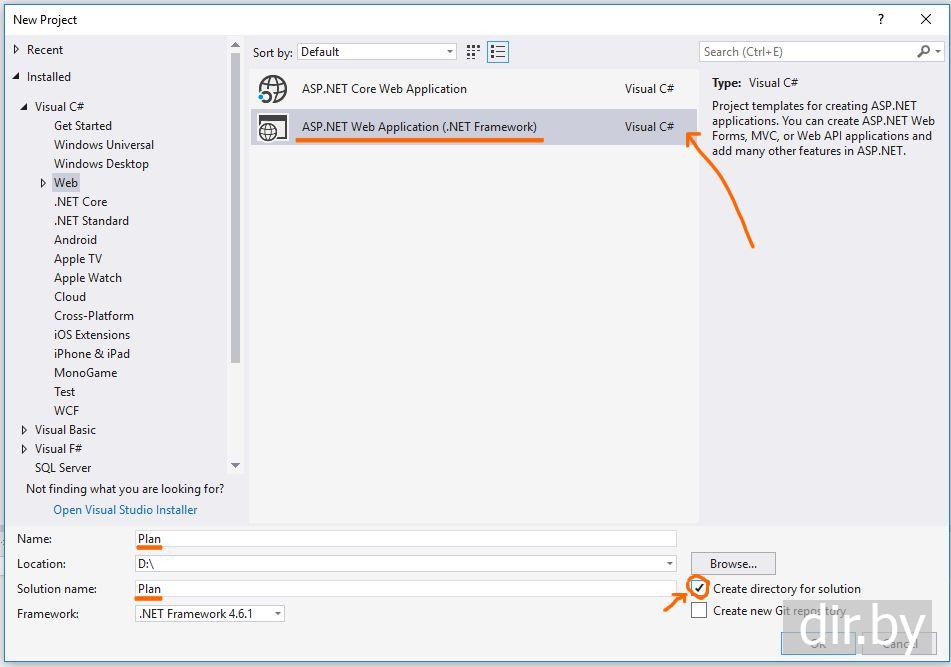Open search options dropdown arrow
This screenshot has width=951, height=667.
point(938,52)
